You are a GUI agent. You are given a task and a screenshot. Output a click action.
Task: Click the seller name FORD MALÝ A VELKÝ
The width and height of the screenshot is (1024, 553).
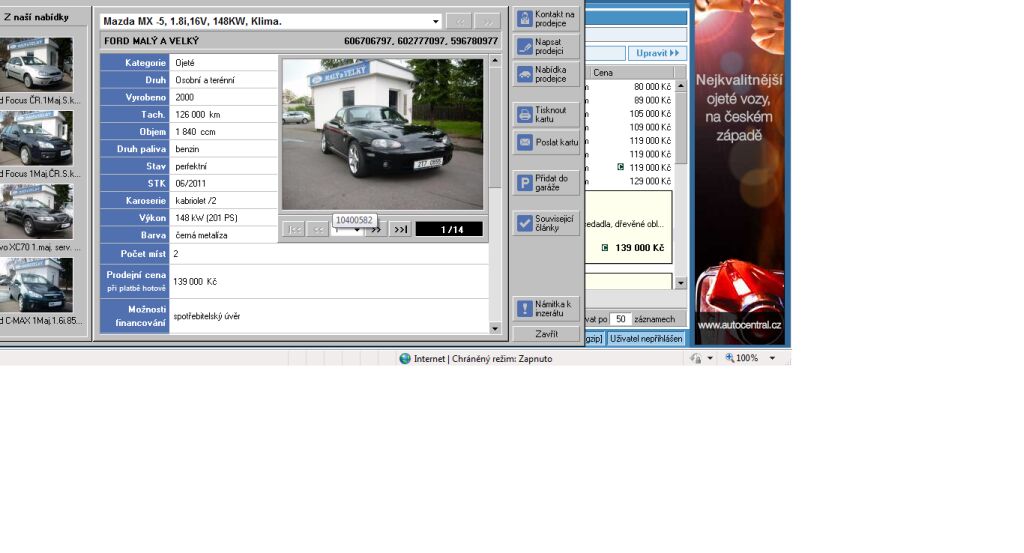click(152, 40)
